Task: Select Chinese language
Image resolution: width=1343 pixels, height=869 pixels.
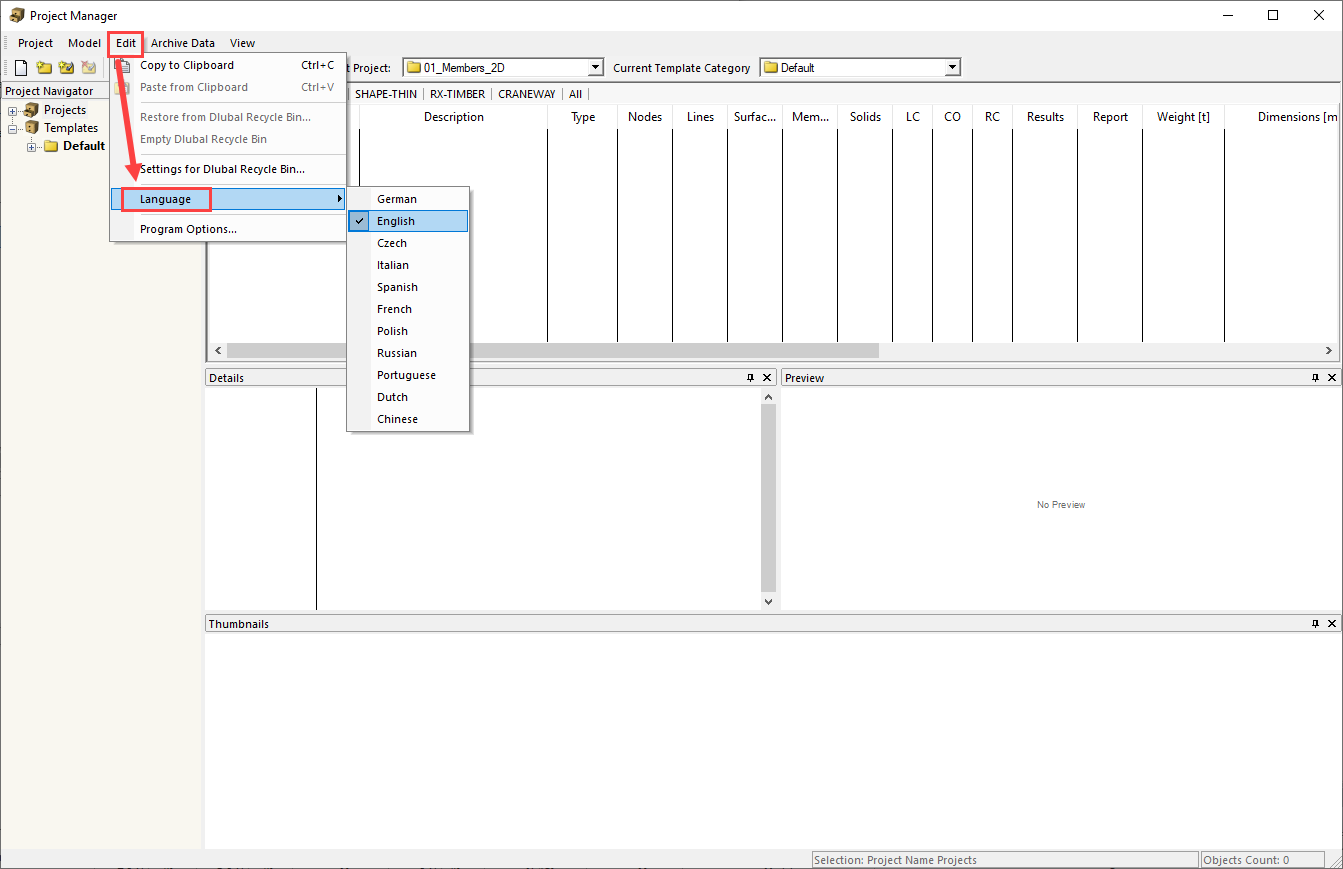Action: pyautogui.click(x=408, y=419)
